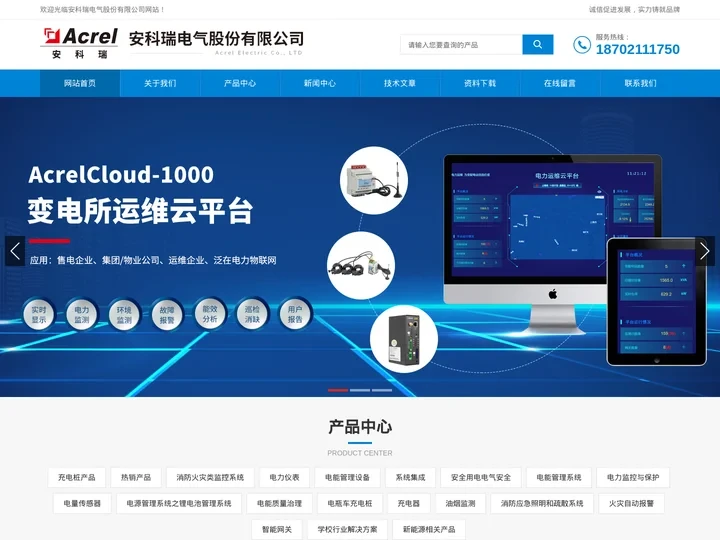Open 新闻中心 navigation item
720x540 pixels.
(320, 84)
